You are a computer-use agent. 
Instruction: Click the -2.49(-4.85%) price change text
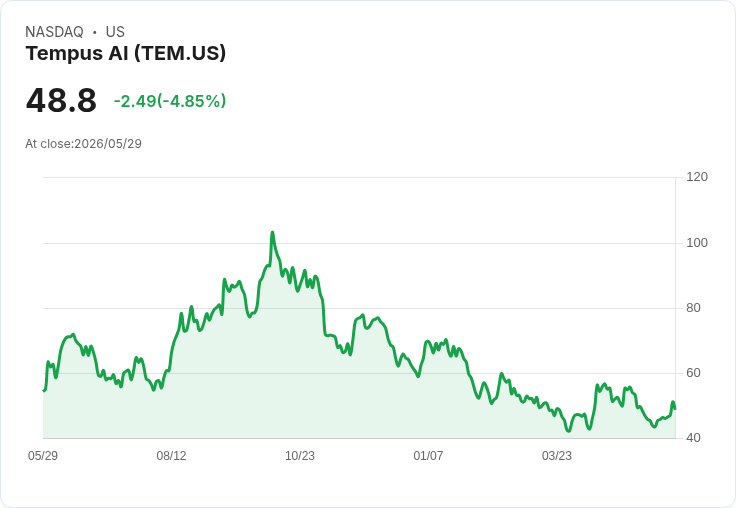170,101
